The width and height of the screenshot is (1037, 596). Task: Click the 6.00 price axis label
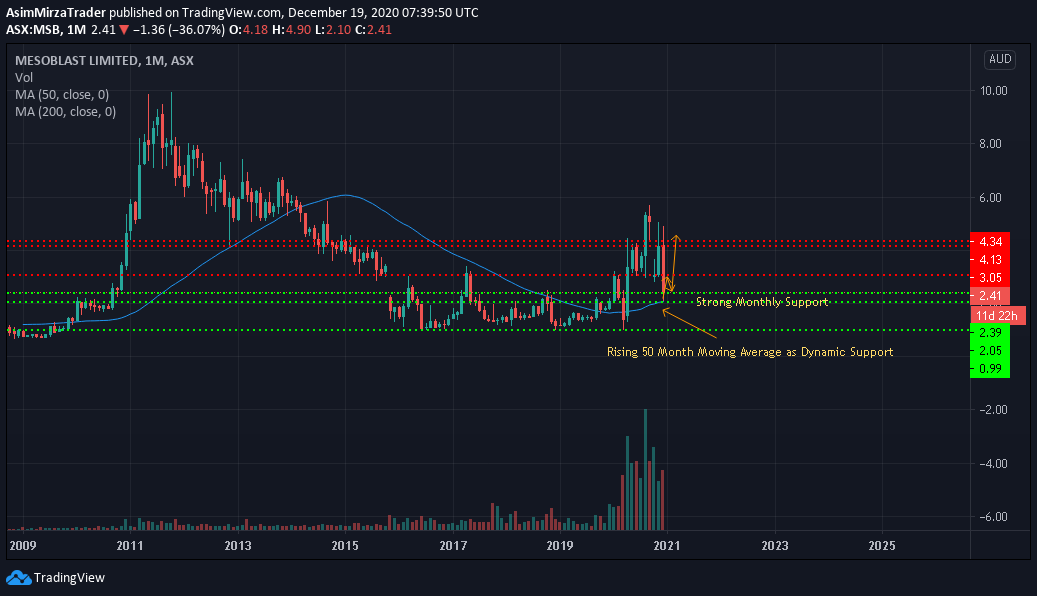(x=991, y=198)
